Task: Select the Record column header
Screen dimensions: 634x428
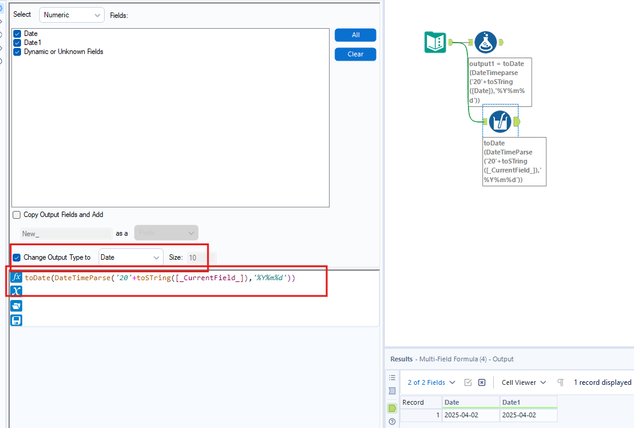Action: coord(421,402)
